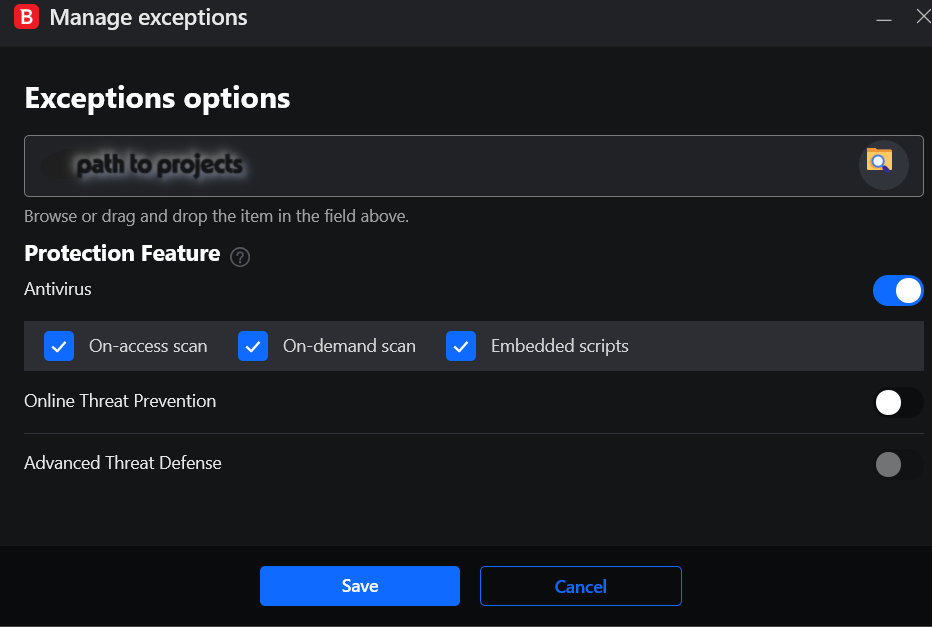Click the Exceptions options heading
932x627 pixels.
(157, 98)
